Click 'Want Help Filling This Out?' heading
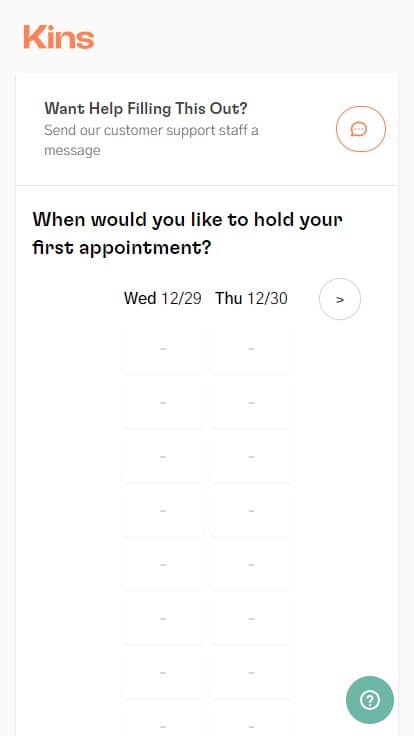This screenshot has height=736, width=414. 146,108
